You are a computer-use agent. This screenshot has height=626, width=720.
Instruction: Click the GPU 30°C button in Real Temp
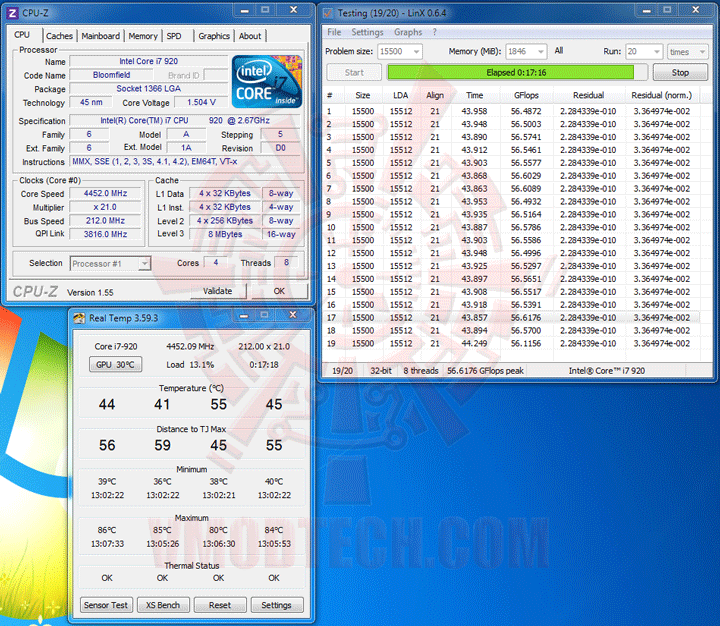(x=115, y=365)
